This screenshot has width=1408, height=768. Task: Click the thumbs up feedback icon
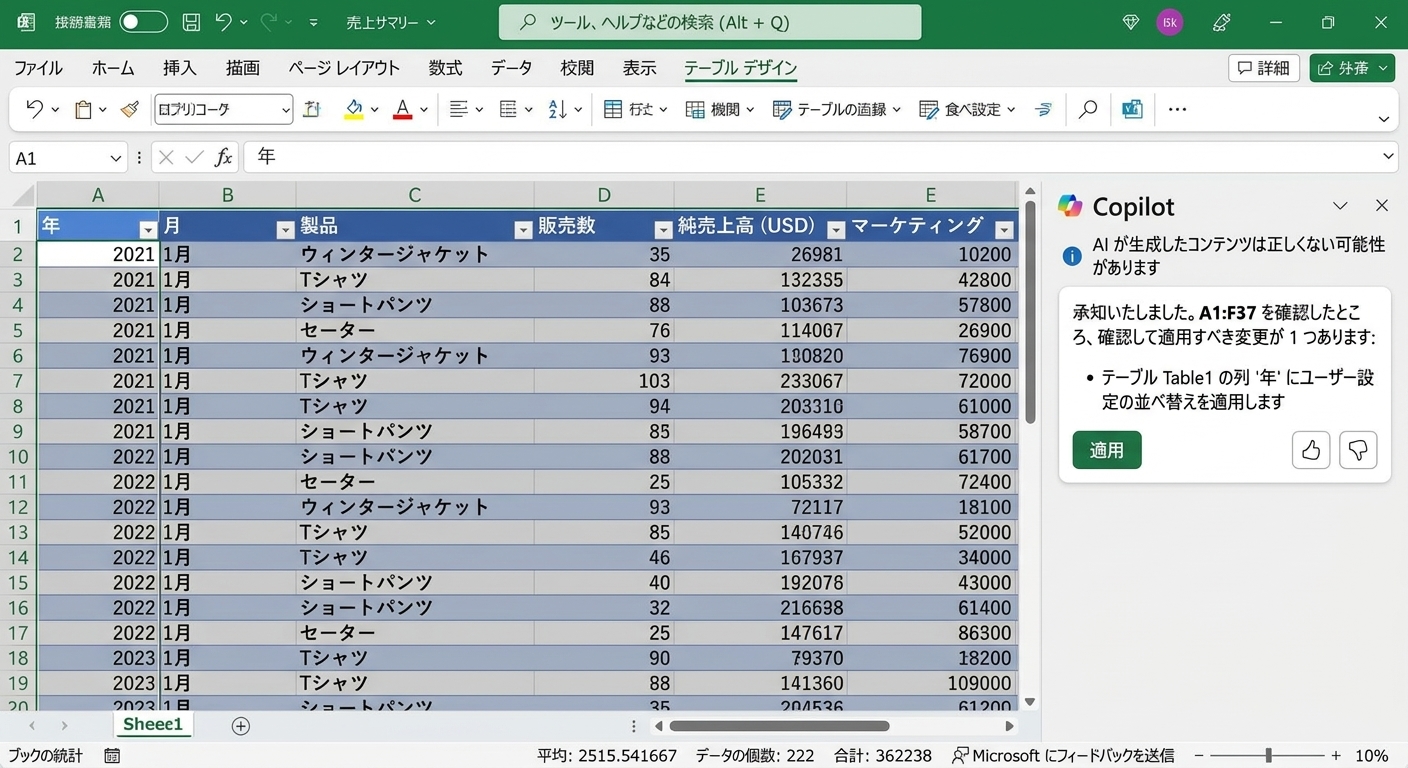[1311, 450]
